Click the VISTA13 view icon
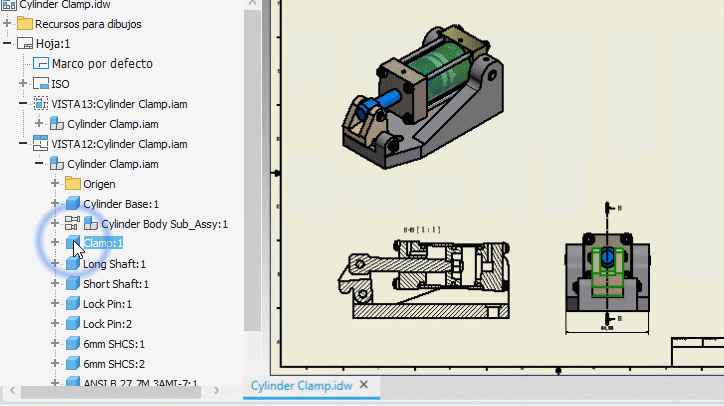Viewport: 724px width, 406px height. (41, 103)
